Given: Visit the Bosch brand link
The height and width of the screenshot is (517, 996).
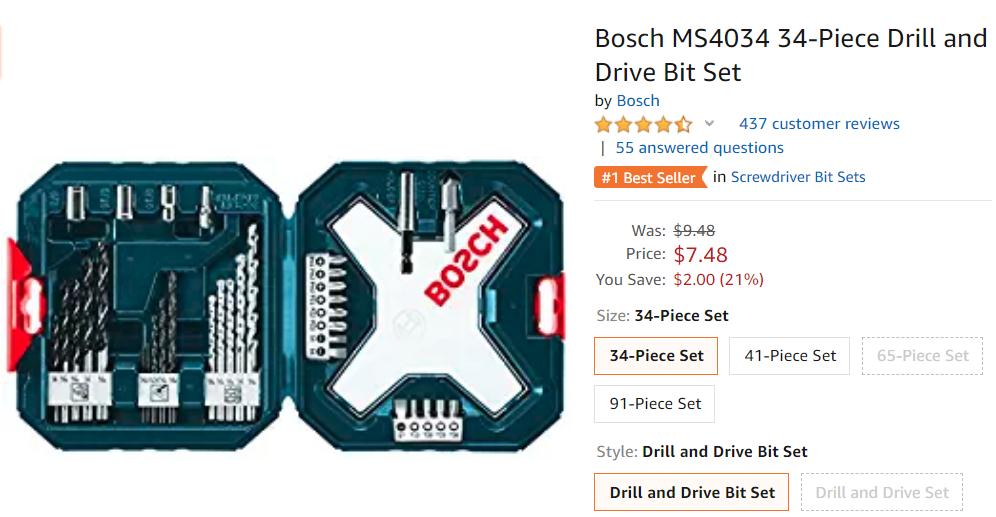Looking at the screenshot, I should pyautogui.click(x=638, y=100).
